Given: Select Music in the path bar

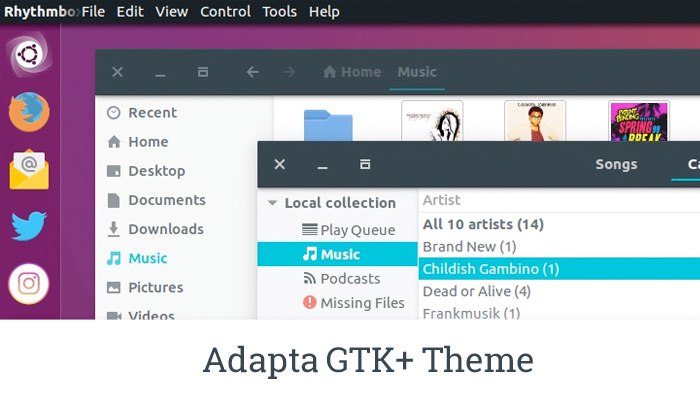Looking at the screenshot, I should click(417, 72).
